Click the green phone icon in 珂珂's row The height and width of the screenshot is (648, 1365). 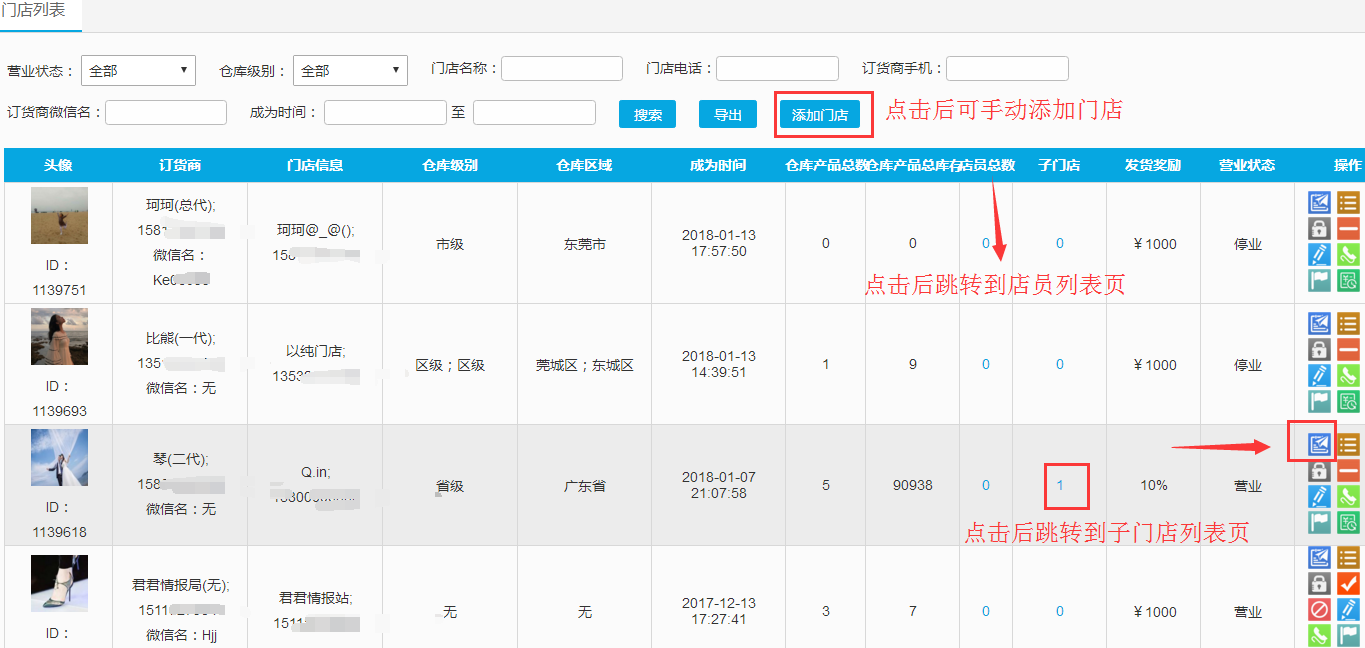click(1349, 255)
